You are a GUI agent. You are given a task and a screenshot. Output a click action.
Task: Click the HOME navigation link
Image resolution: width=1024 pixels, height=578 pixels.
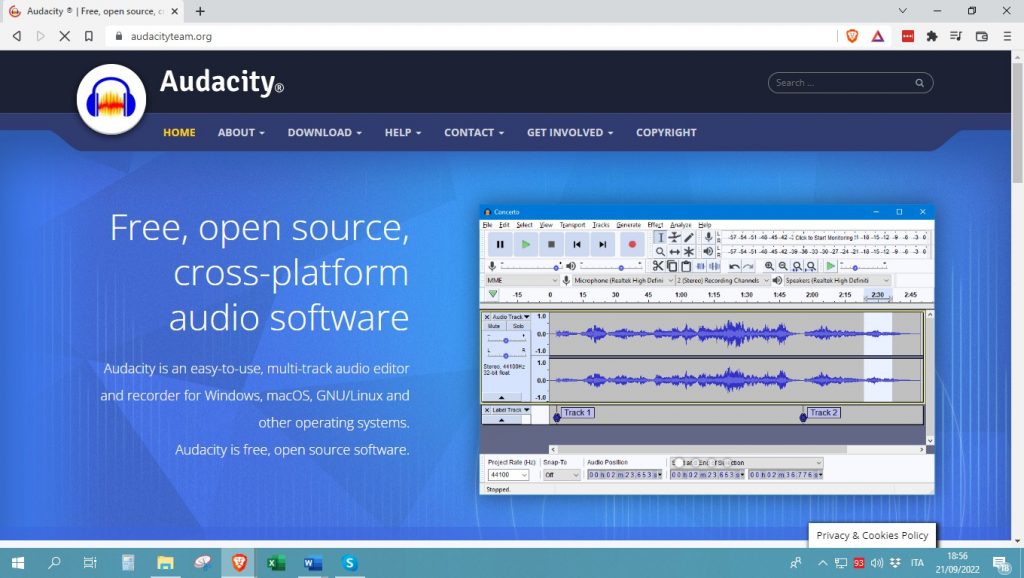point(178,132)
